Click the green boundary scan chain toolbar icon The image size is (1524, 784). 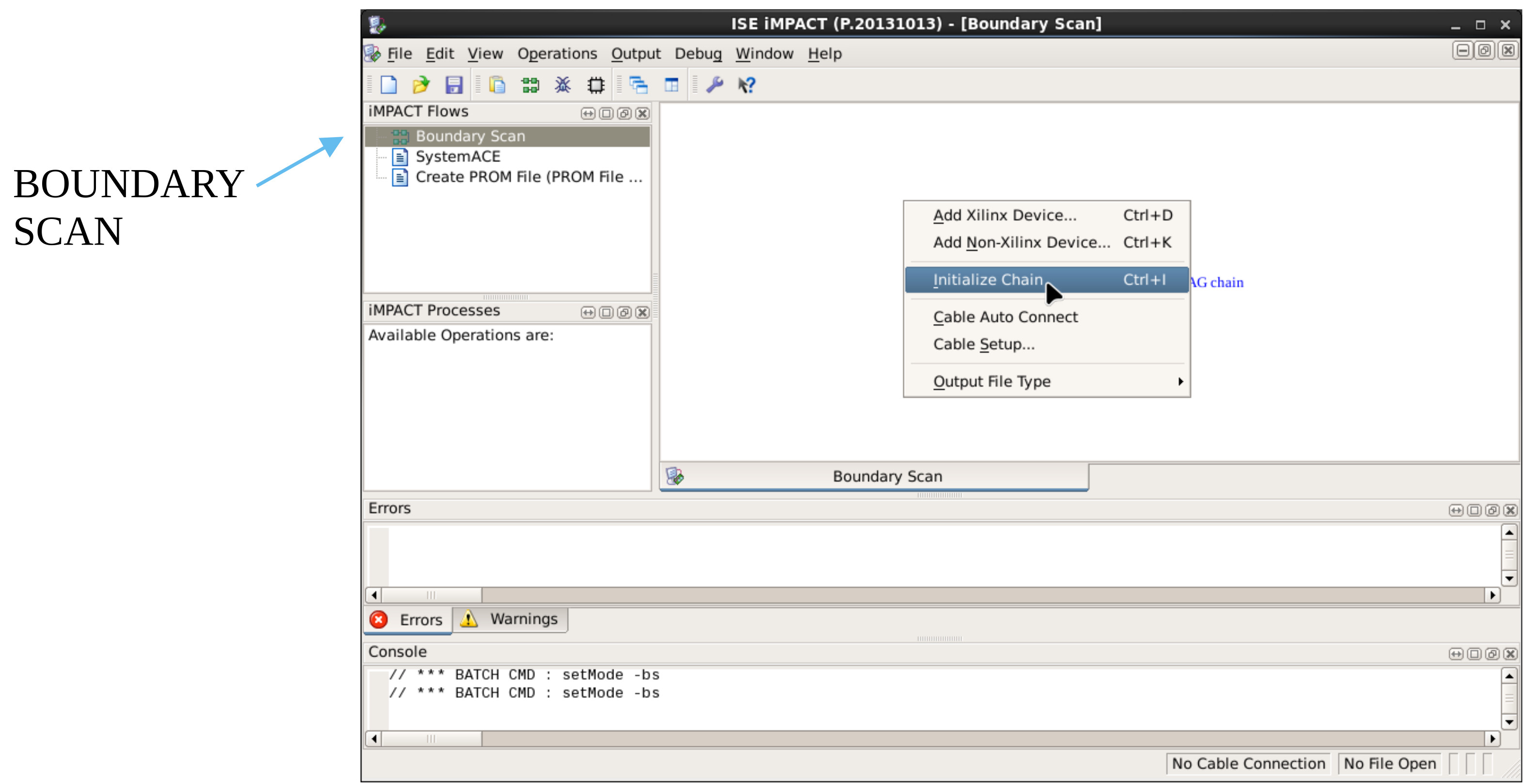click(x=530, y=85)
